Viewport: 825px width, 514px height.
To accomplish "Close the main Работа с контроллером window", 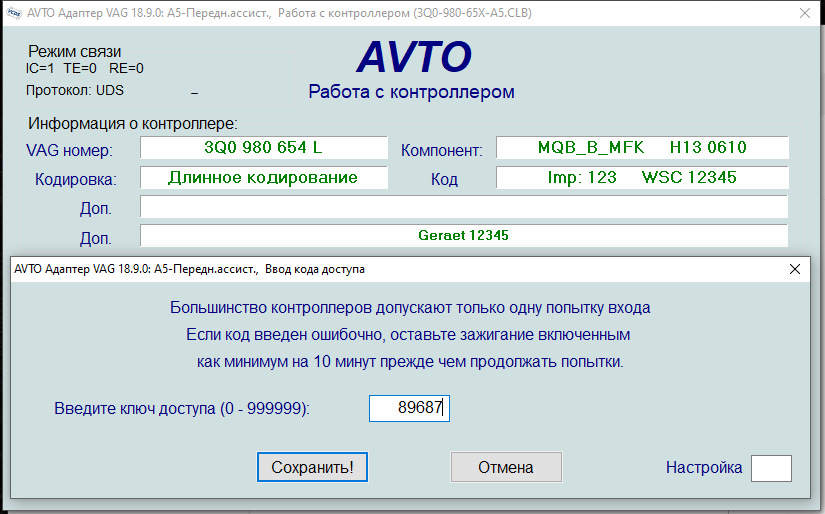I will (805, 13).
